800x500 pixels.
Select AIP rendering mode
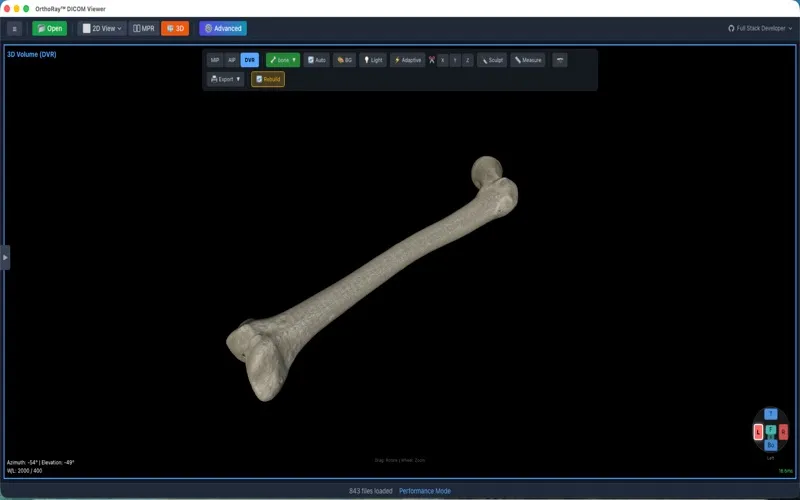[x=232, y=60]
